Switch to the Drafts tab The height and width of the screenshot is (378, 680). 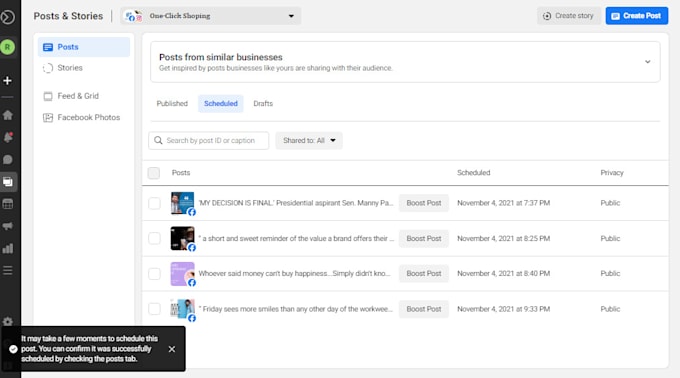(263, 104)
